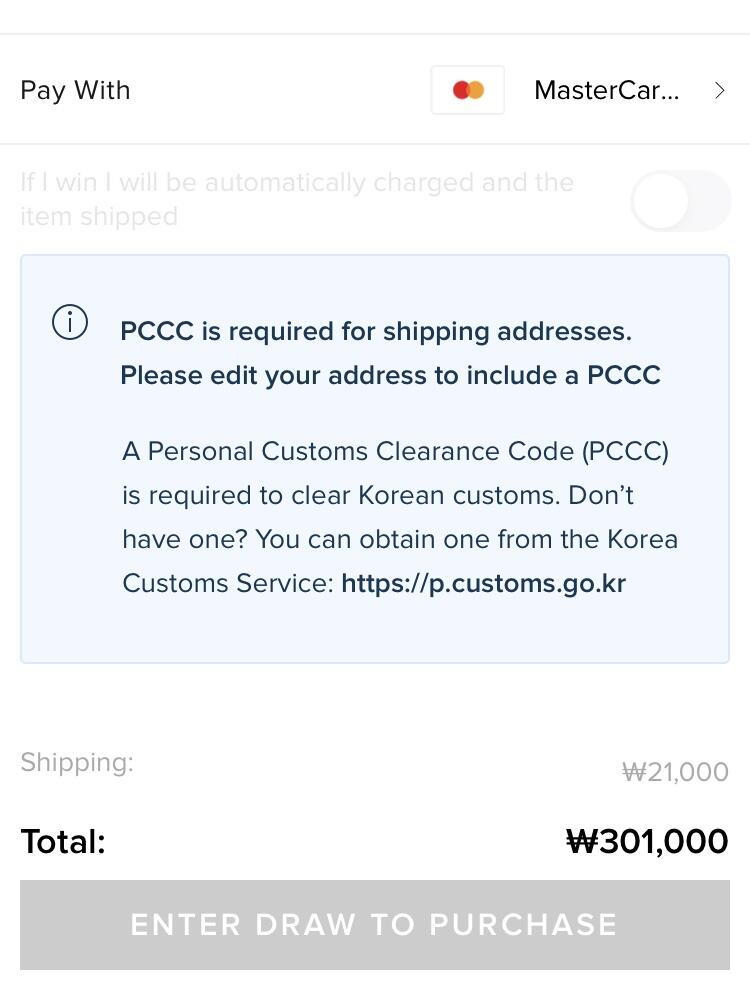Screen dimensions: 750x990
Task: Click the info circle icon in PCCC notice
Action: [x=70, y=323]
